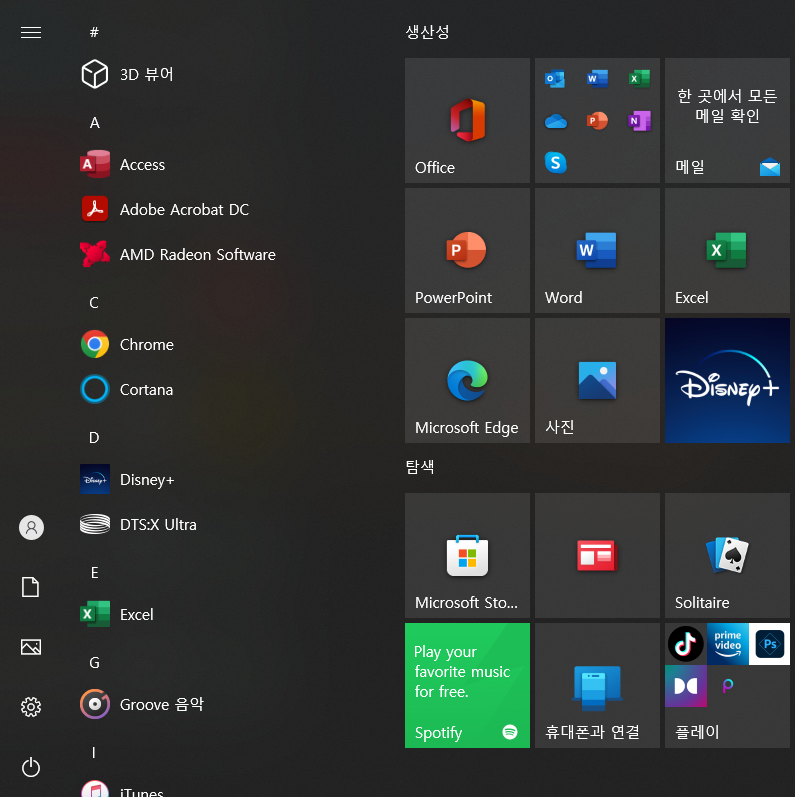The height and width of the screenshot is (797, 795).
Task: Click the E letter group header
Action: coord(95,572)
